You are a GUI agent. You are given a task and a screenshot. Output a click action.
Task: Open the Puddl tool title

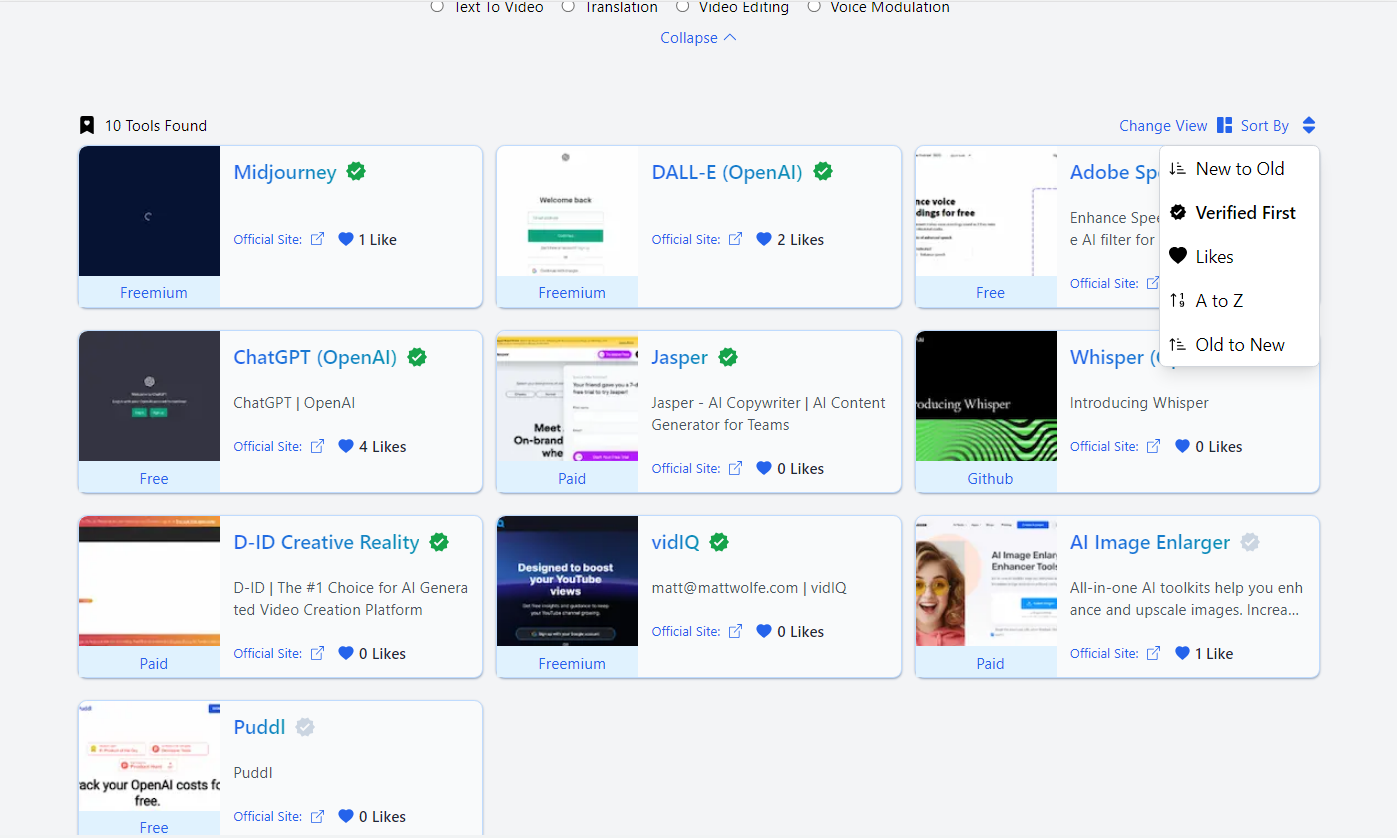259,727
